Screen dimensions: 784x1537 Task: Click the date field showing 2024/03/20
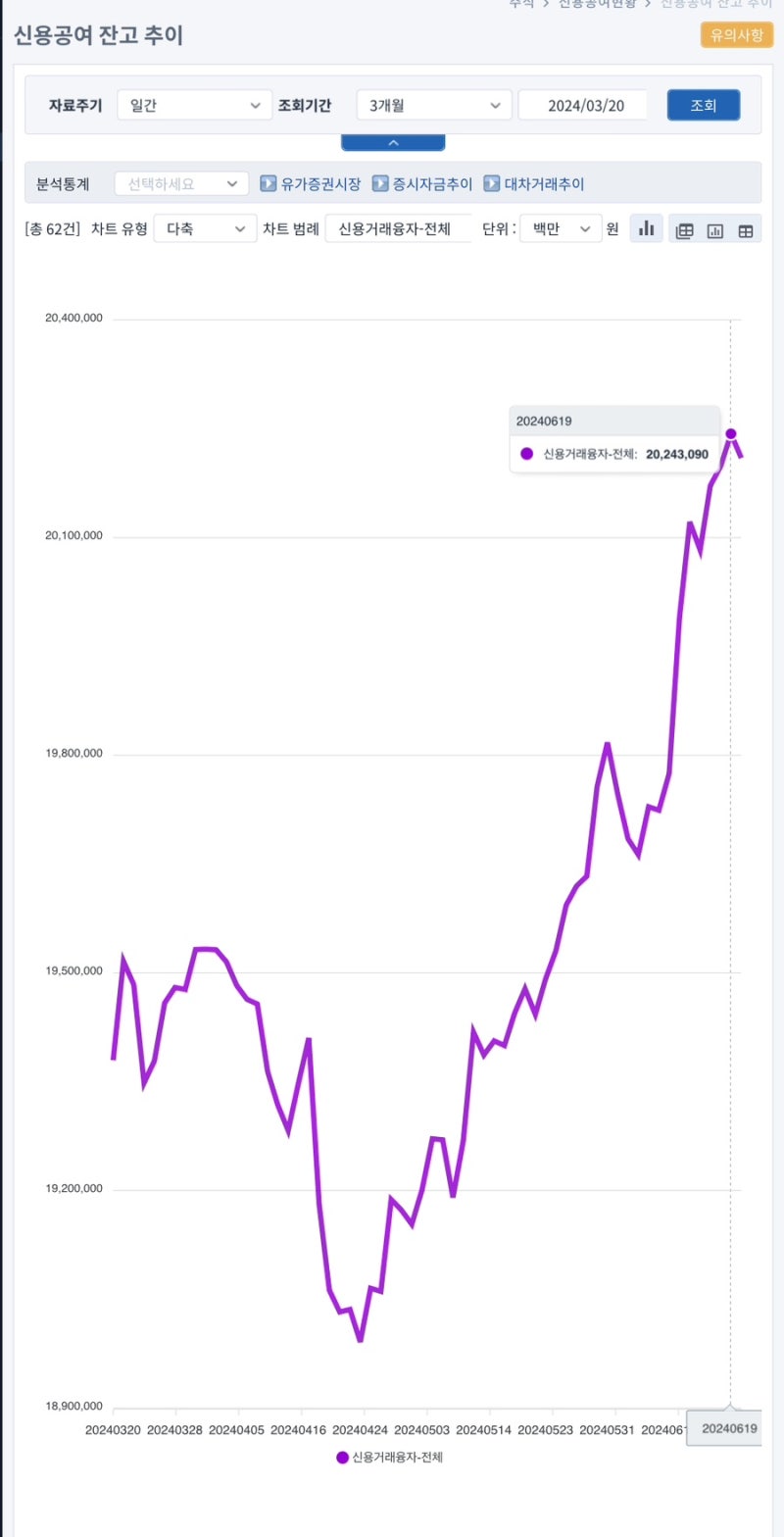(x=584, y=105)
